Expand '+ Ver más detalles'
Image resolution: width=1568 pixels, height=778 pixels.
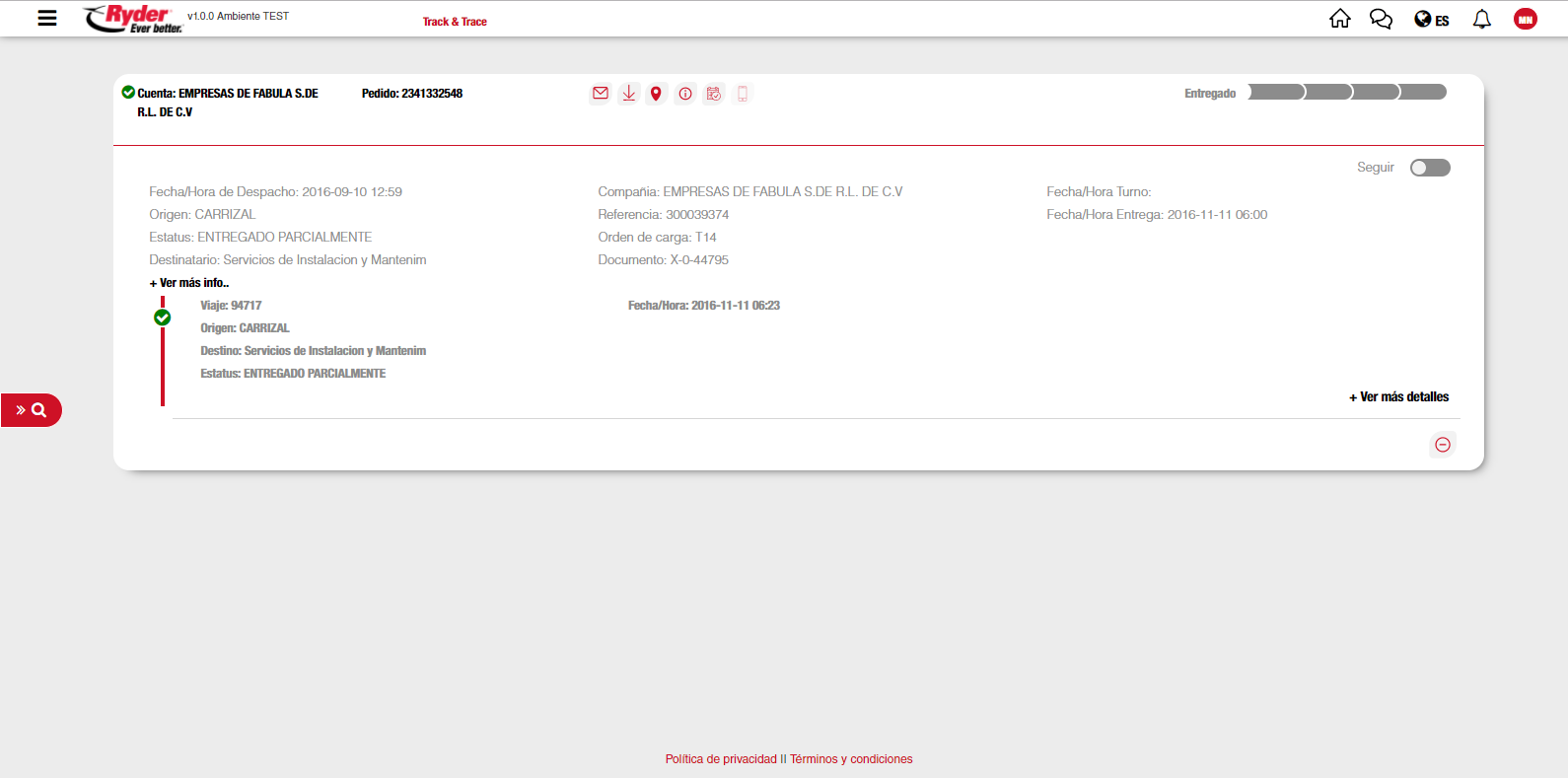click(1398, 397)
